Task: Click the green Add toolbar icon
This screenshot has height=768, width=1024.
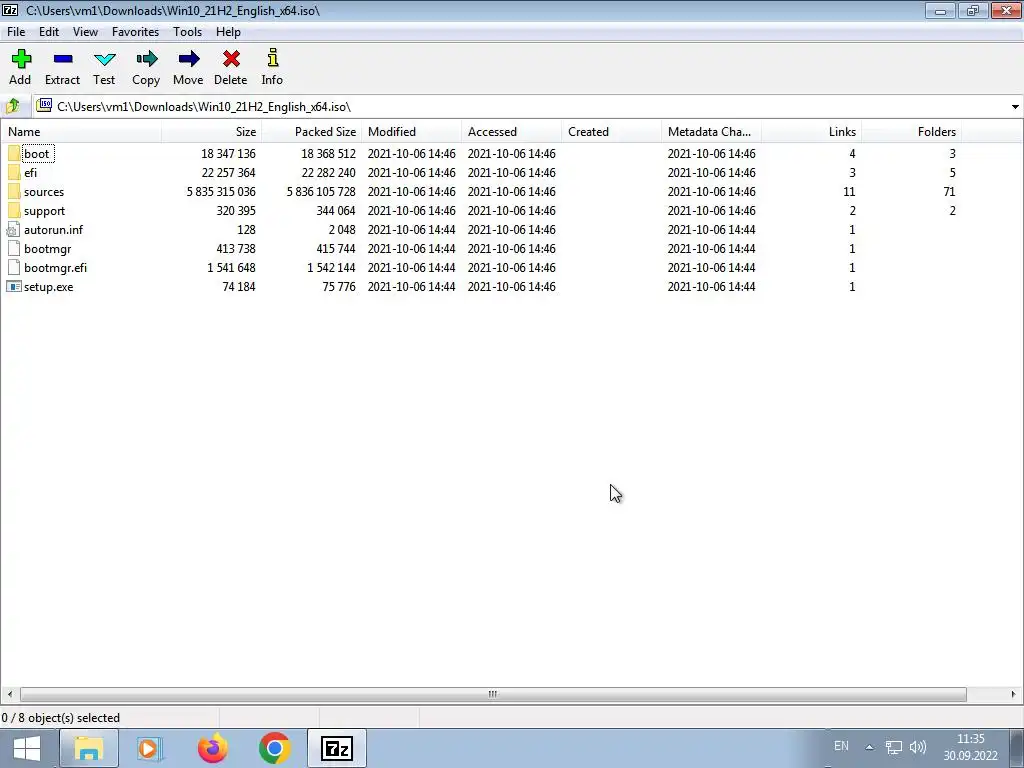Action: click(21, 59)
